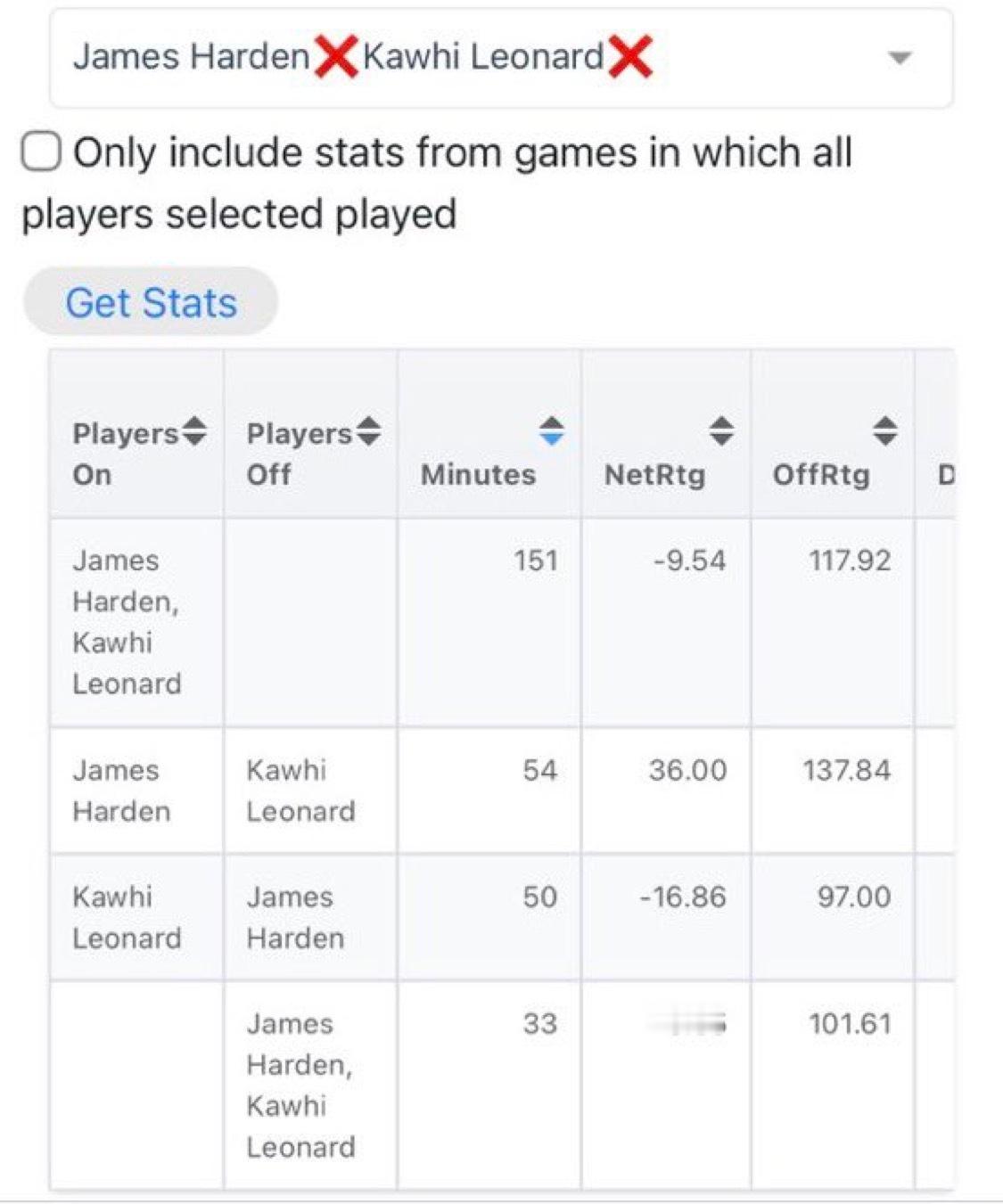This screenshot has height=1204, width=1003.
Task: Enable only games all players played checkbox
Action: 42,152
